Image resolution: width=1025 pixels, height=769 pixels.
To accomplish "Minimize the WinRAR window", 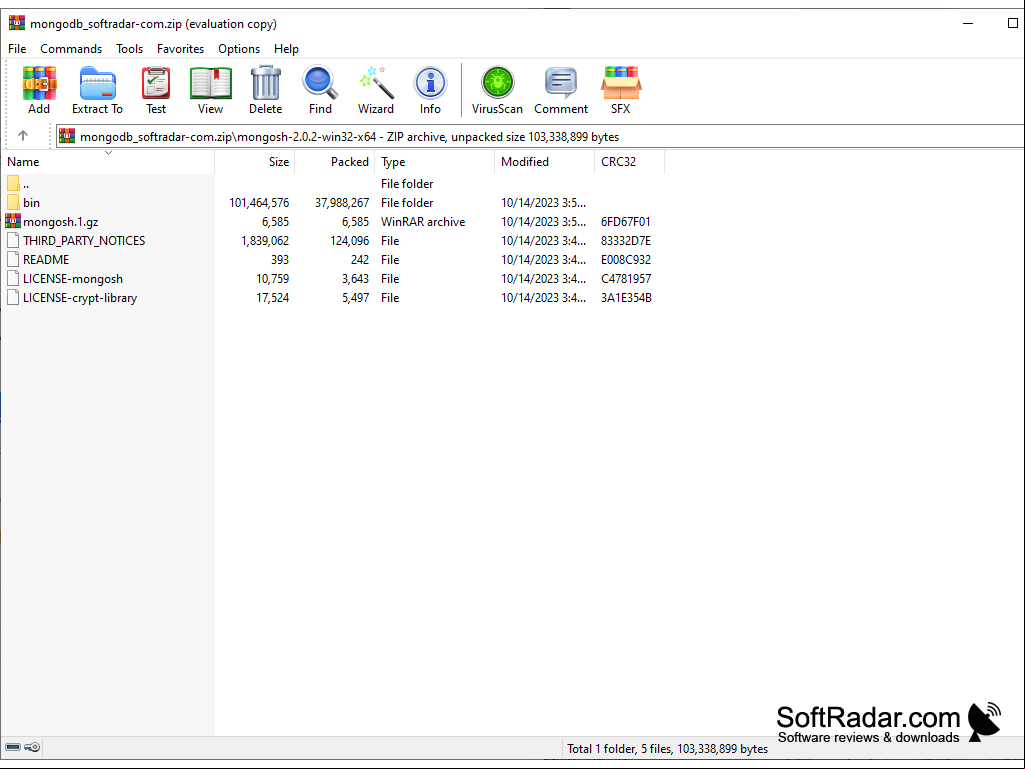I will 968,24.
